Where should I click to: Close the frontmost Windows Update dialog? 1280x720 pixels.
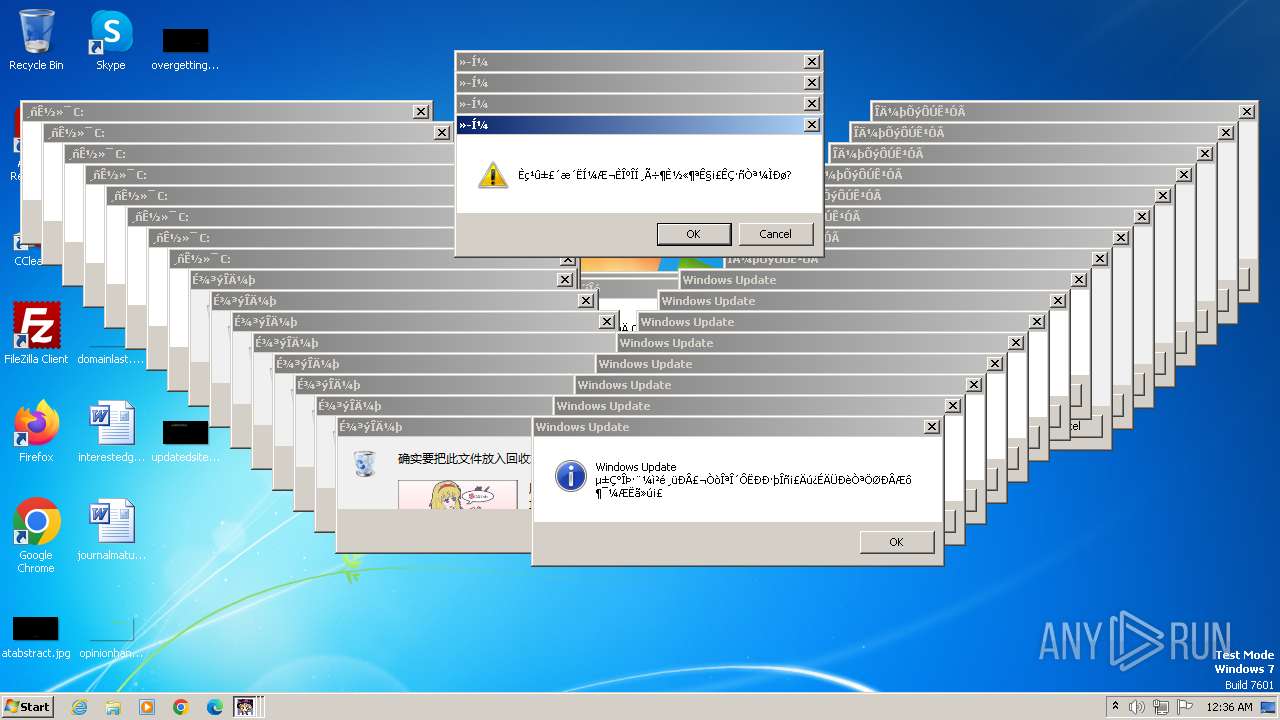931,427
